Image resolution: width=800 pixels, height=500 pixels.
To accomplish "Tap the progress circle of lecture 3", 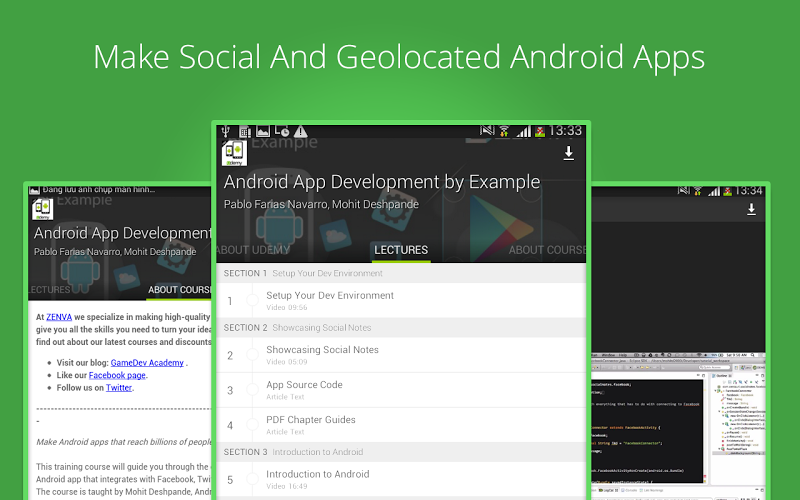I will click(x=253, y=390).
